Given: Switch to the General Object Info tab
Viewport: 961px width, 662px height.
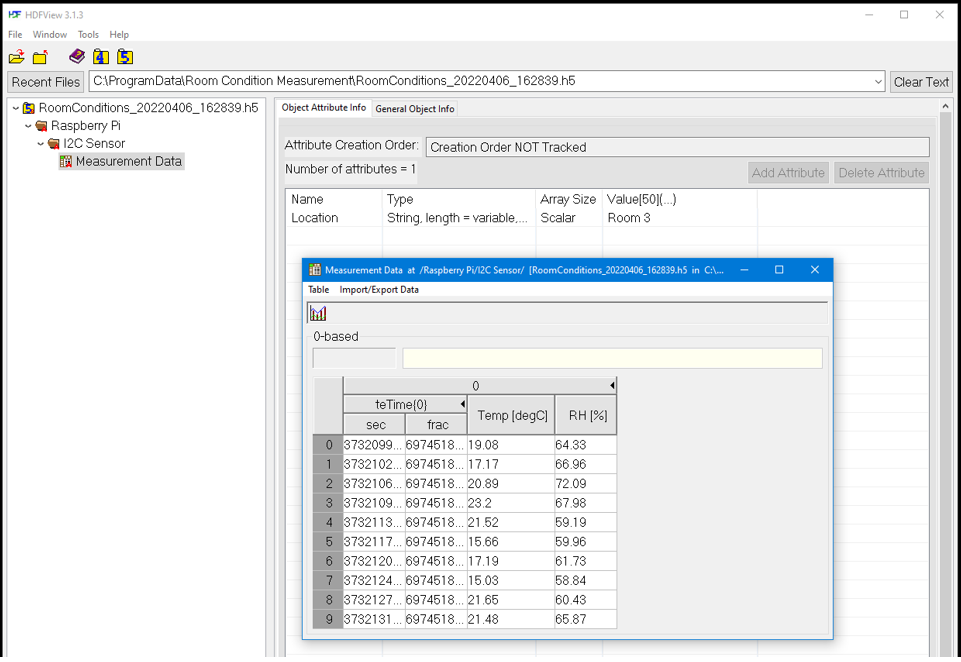Looking at the screenshot, I should click(414, 108).
